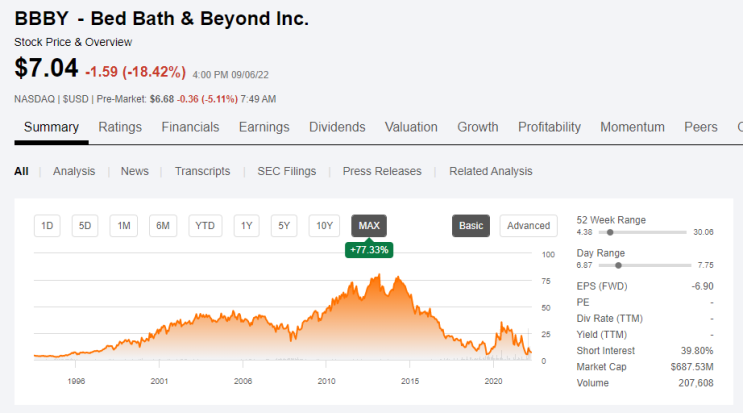Click the -1.59 (-18.42%) price change
This screenshot has width=743, height=413.
[136, 72]
